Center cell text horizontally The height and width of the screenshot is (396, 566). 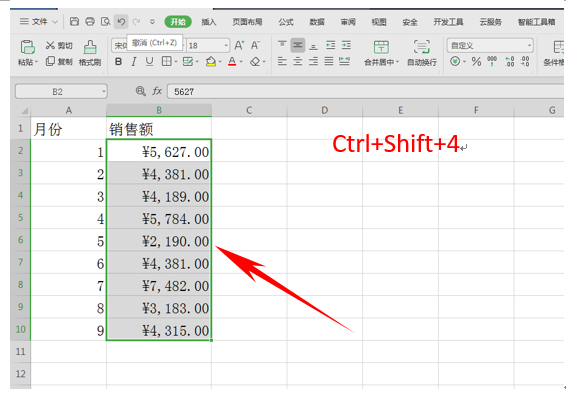[298, 61]
